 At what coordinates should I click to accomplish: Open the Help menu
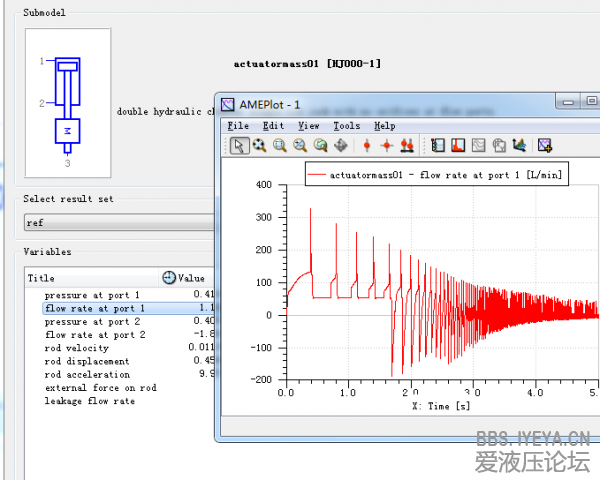pos(384,126)
